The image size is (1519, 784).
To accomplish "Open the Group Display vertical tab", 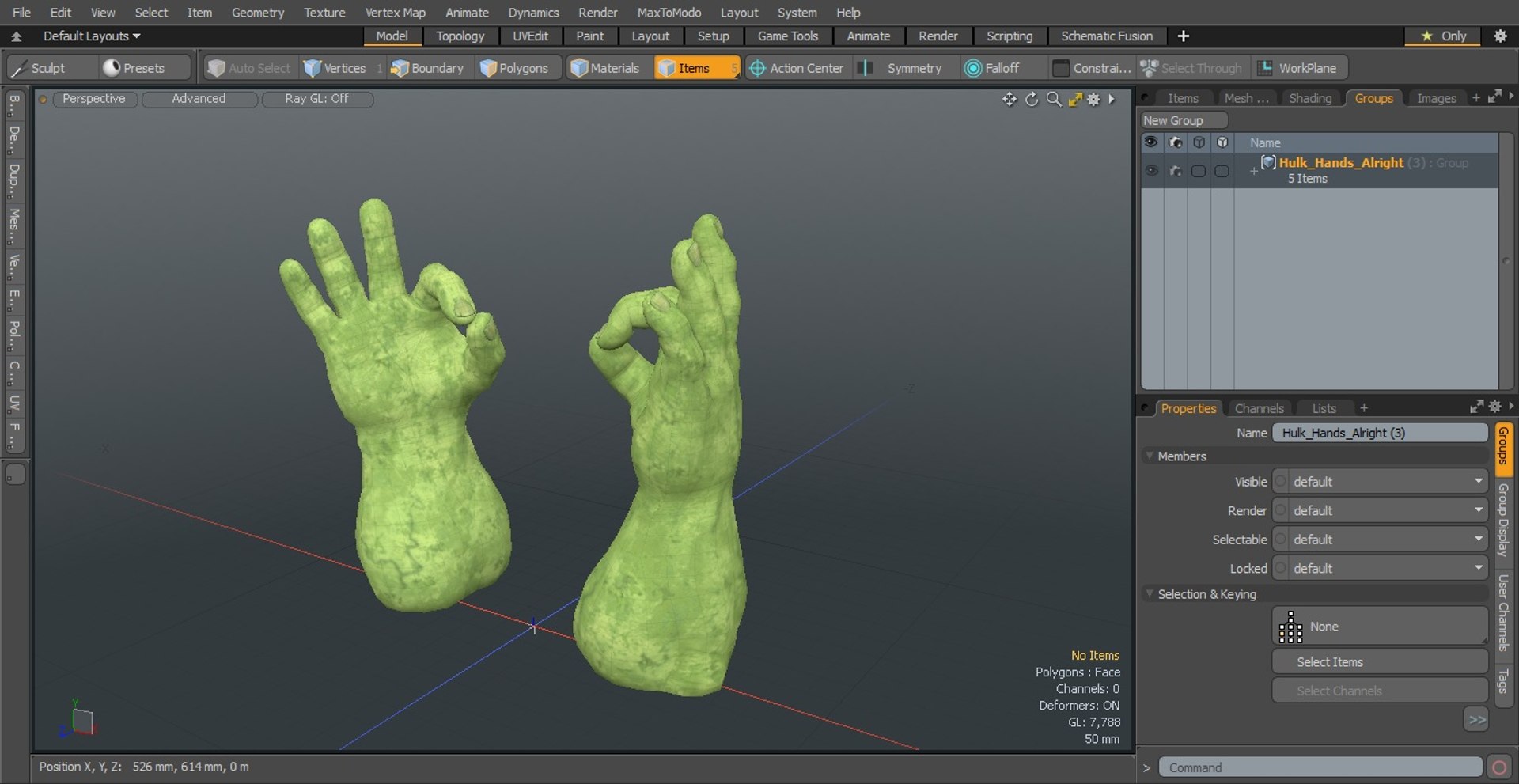I will pos(1503,521).
